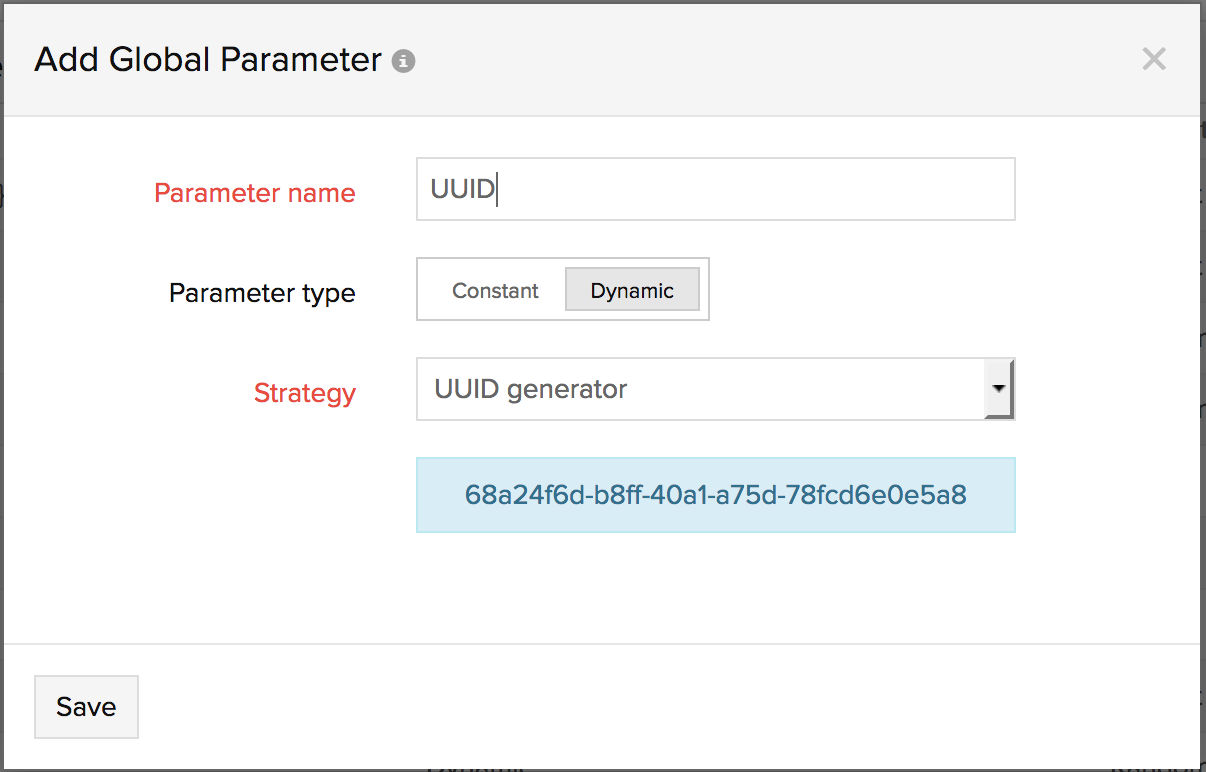
Task: Click the red Parameter name label
Action: (x=255, y=193)
